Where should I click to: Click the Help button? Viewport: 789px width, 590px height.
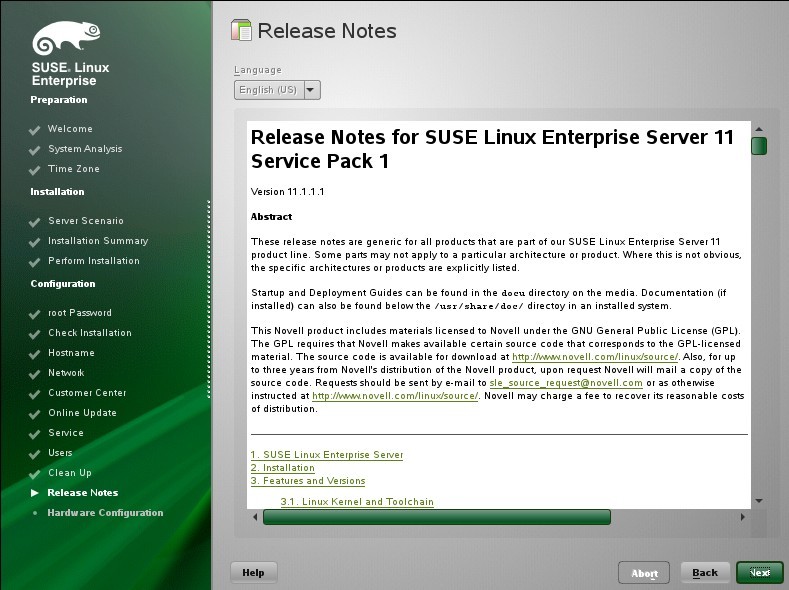pos(253,572)
